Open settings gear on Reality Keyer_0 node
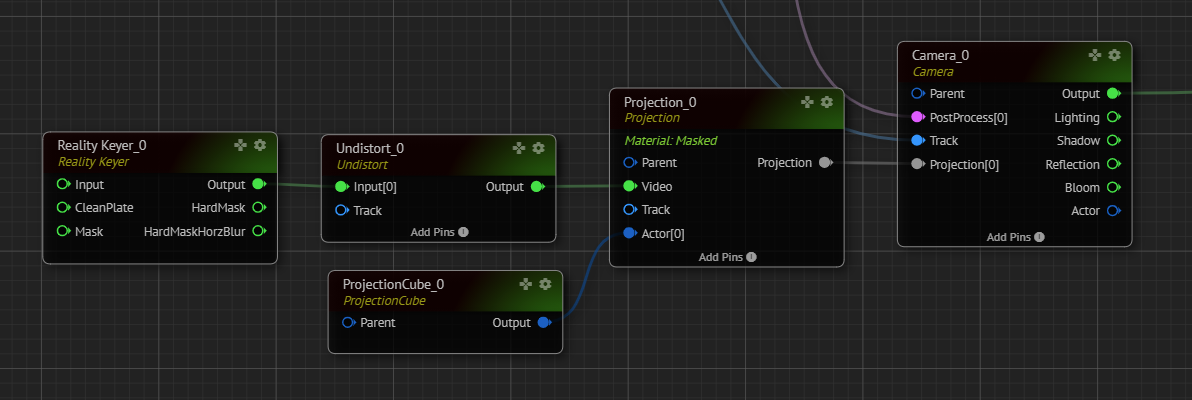The image size is (1192, 400). 260,145
